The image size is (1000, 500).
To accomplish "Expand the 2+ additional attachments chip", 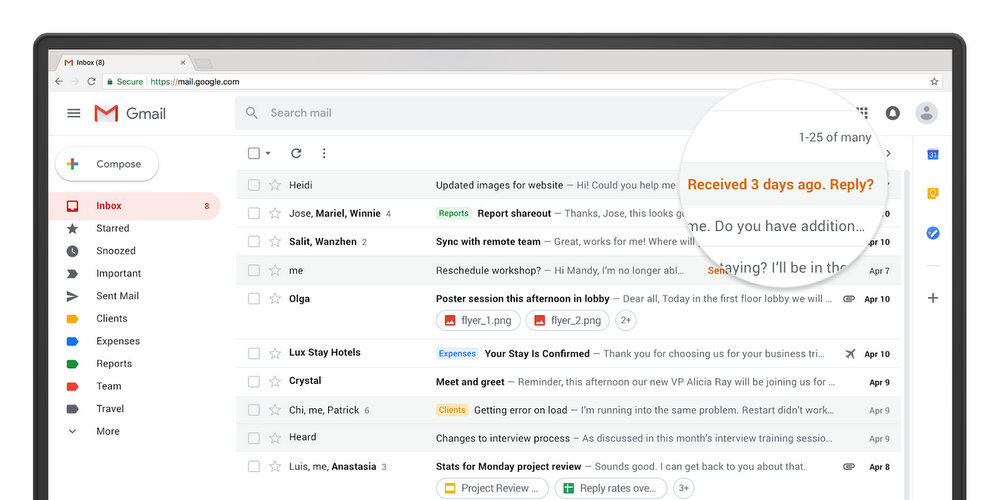I will coord(626,320).
